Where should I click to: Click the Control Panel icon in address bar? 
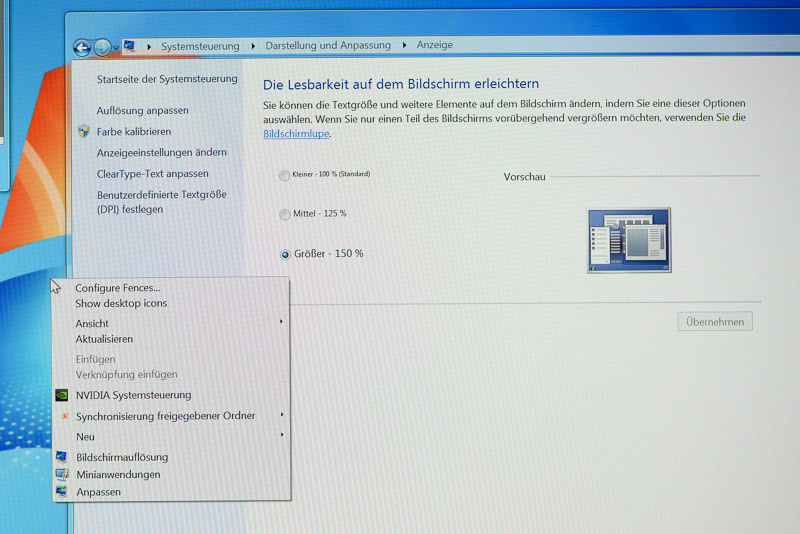pyautogui.click(x=129, y=46)
